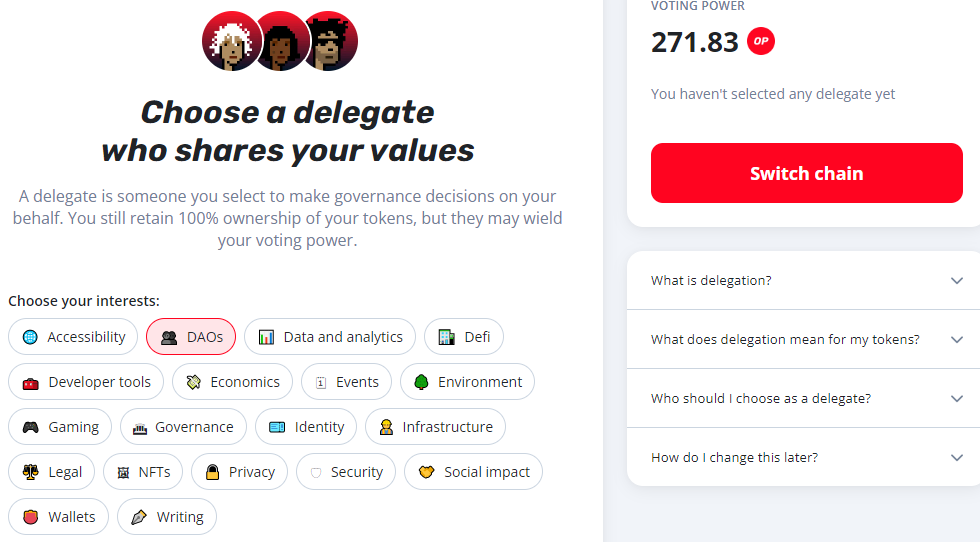Expand What does delegation mean for my tokens
Viewport: 980px width, 542px height.
coord(803,339)
